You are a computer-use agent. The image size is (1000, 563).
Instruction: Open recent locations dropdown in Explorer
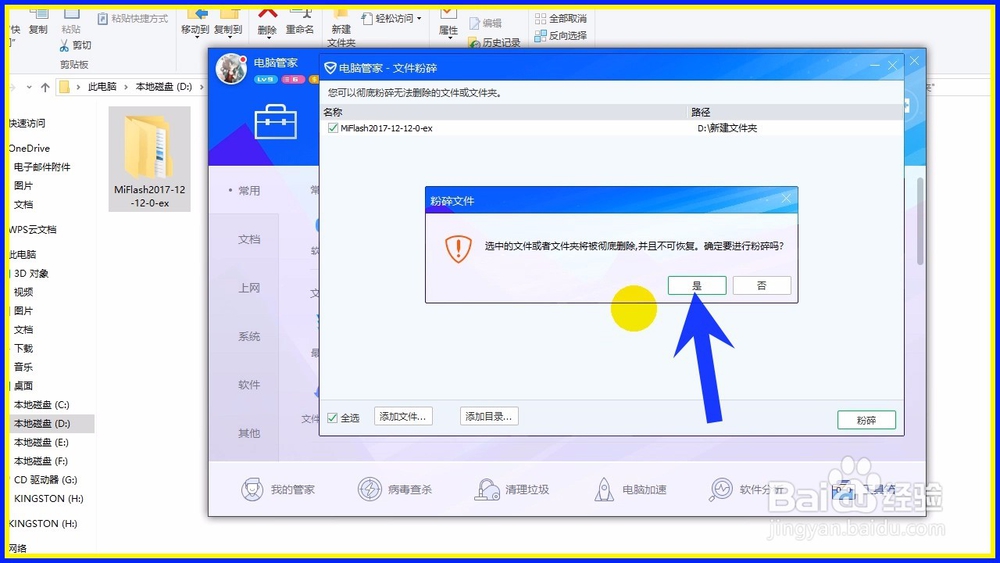(29, 87)
